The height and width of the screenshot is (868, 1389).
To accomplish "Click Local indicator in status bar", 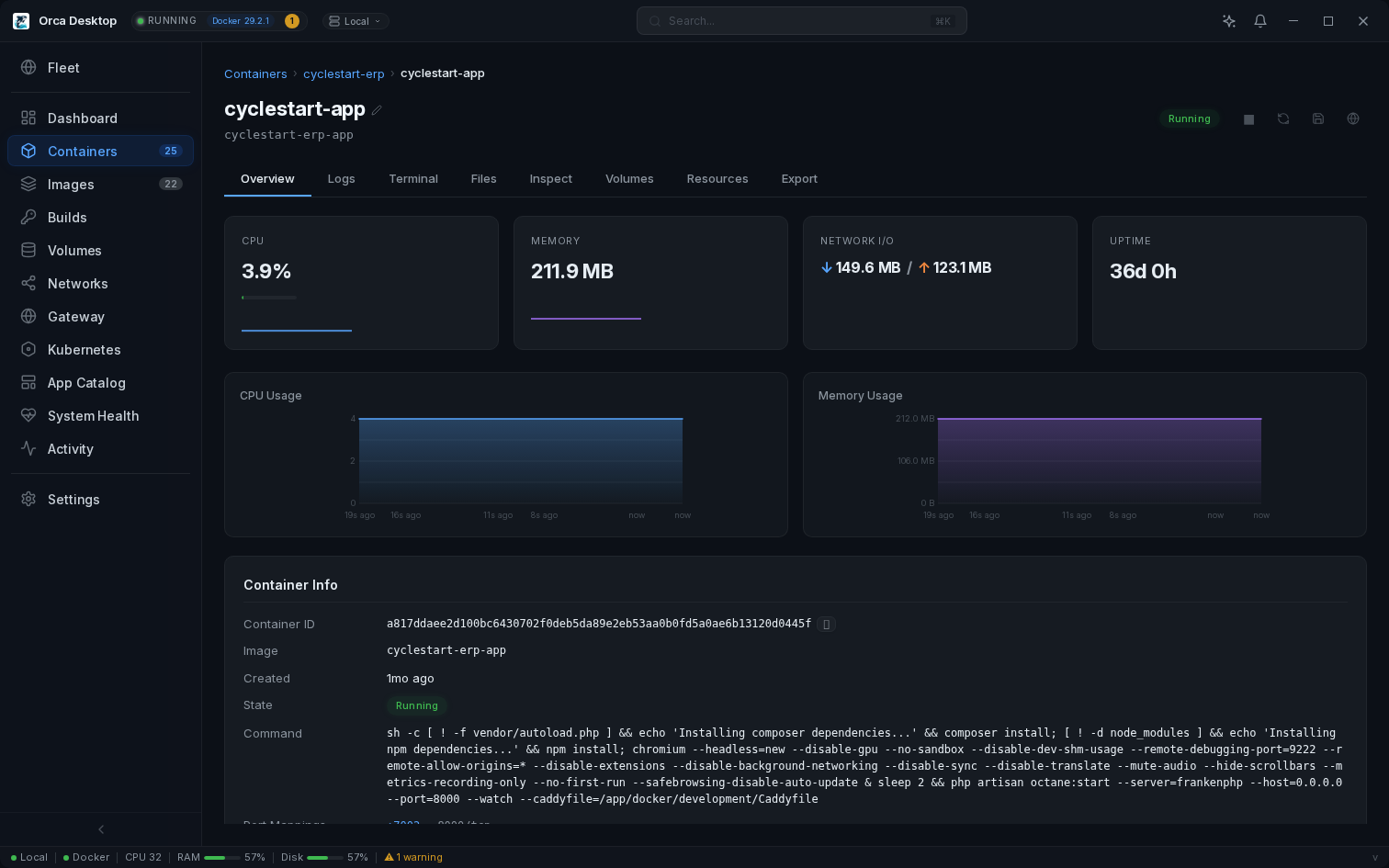I will [x=29, y=858].
